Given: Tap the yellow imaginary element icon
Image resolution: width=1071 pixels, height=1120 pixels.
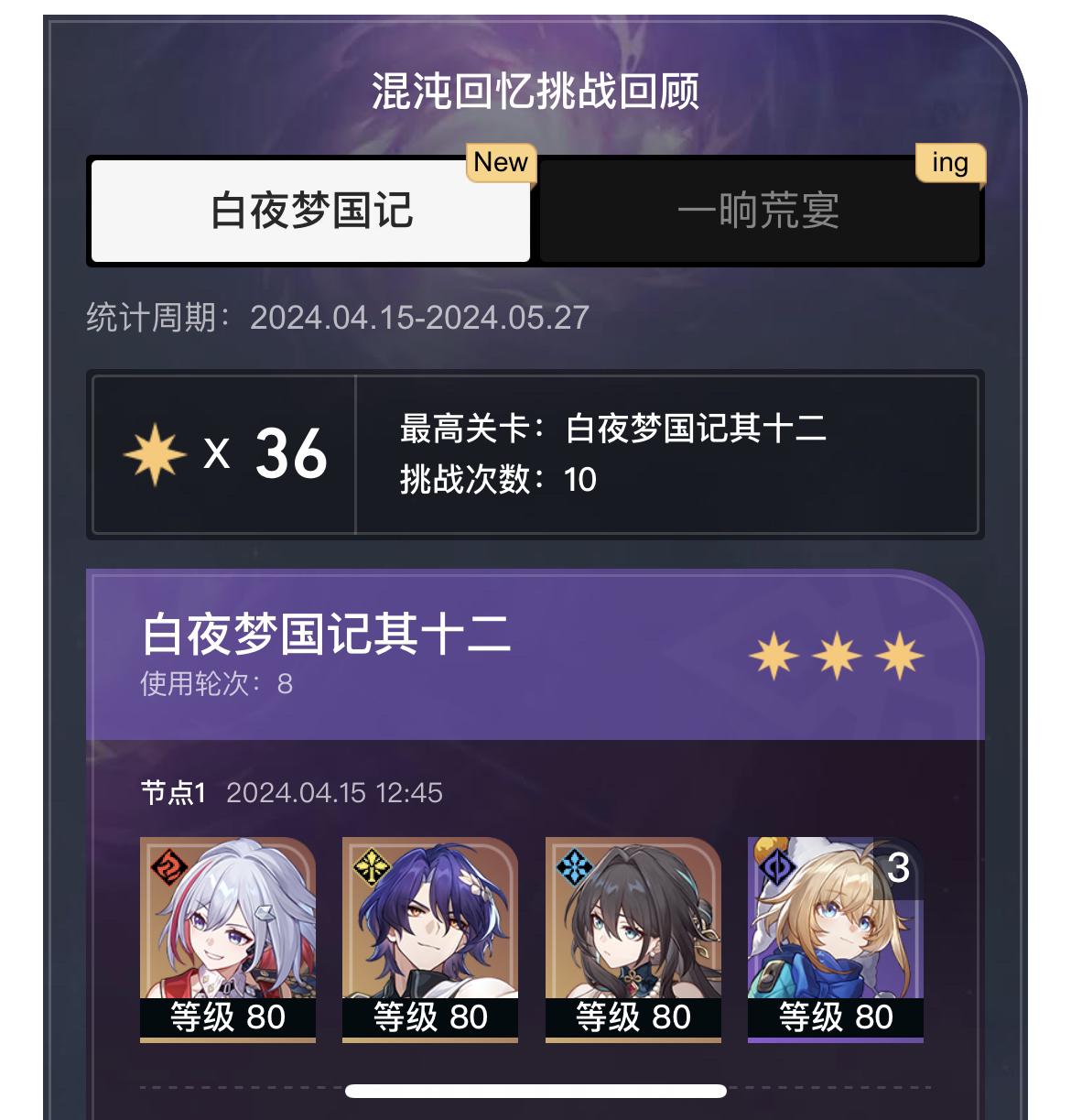Looking at the screenshot, I should pos(371,866).
